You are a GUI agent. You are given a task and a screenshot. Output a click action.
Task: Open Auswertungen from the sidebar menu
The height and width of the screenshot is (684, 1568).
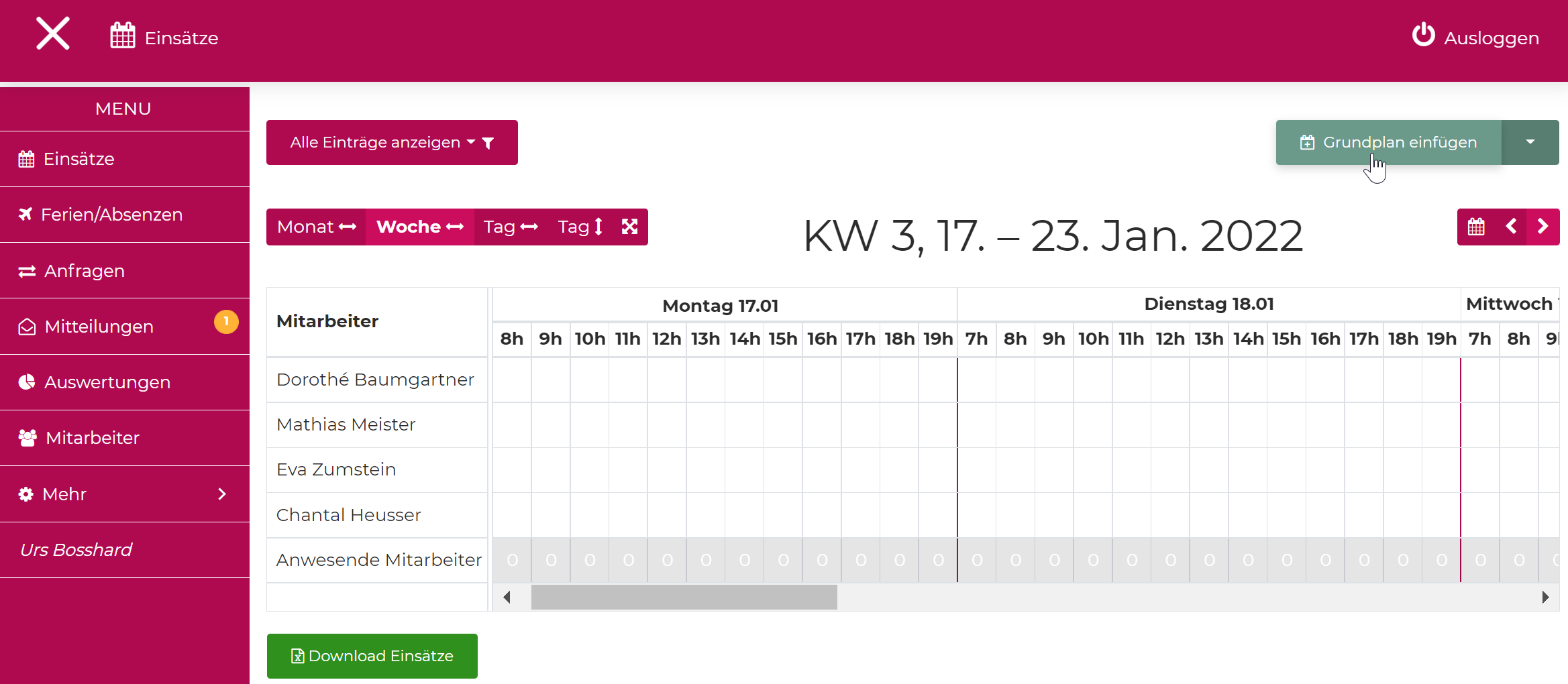pos(107,382)
